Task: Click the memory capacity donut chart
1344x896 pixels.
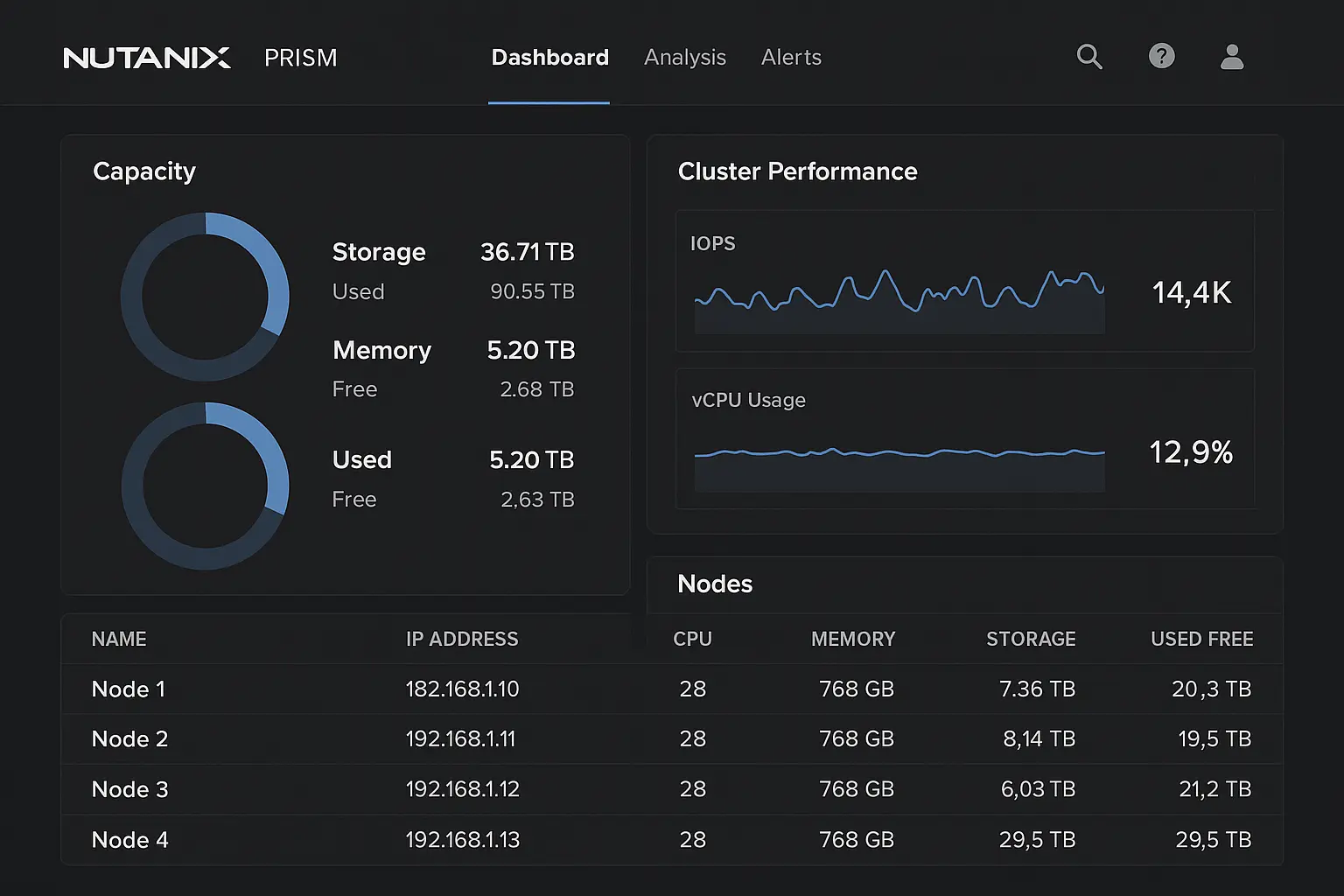Action: point(205,486)
